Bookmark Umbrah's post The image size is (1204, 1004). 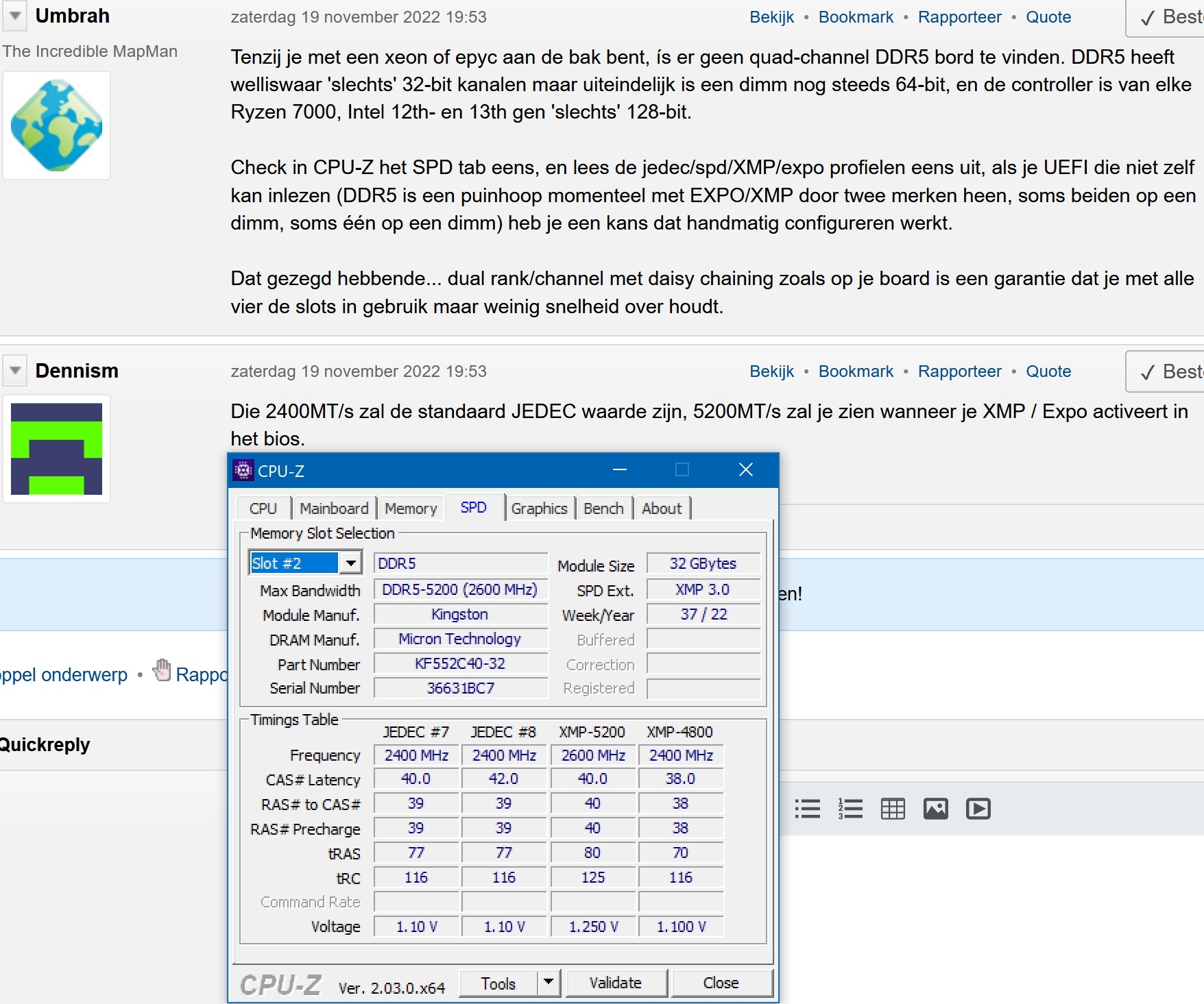tap(856, 17)
